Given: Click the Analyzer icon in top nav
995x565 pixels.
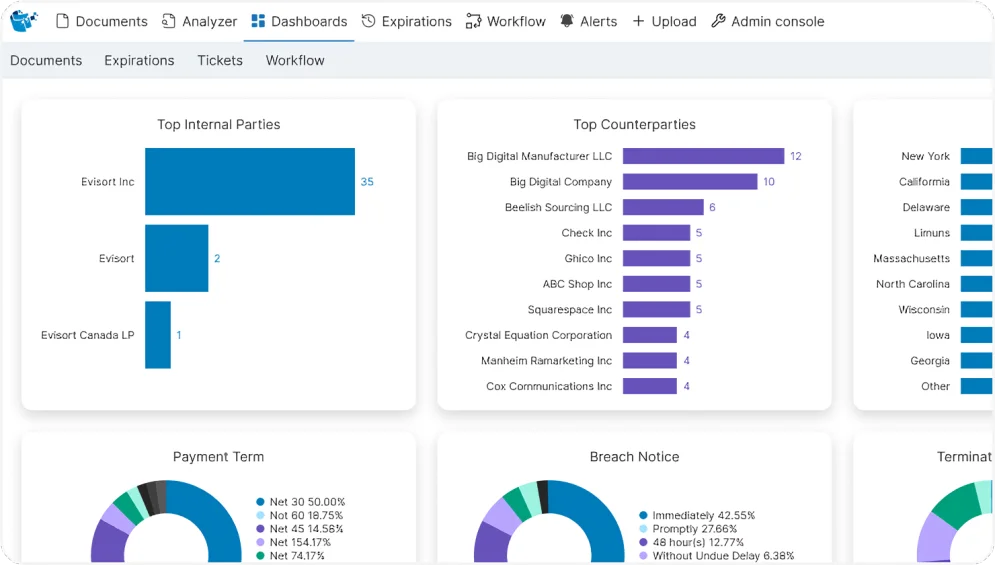Looking at the screenshot, I should pos(168,21).
